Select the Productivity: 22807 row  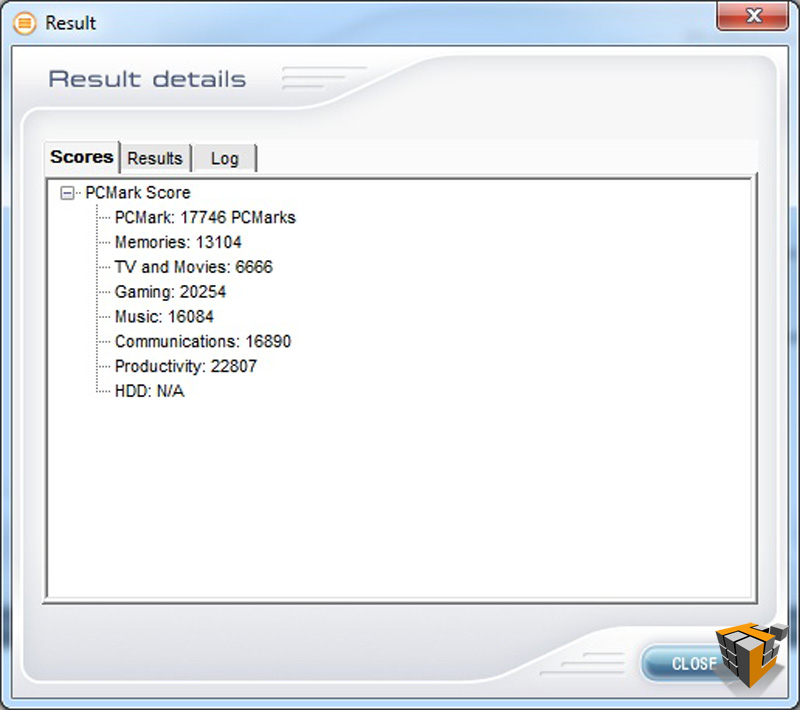pyautogui.click(x=186, y=366)
